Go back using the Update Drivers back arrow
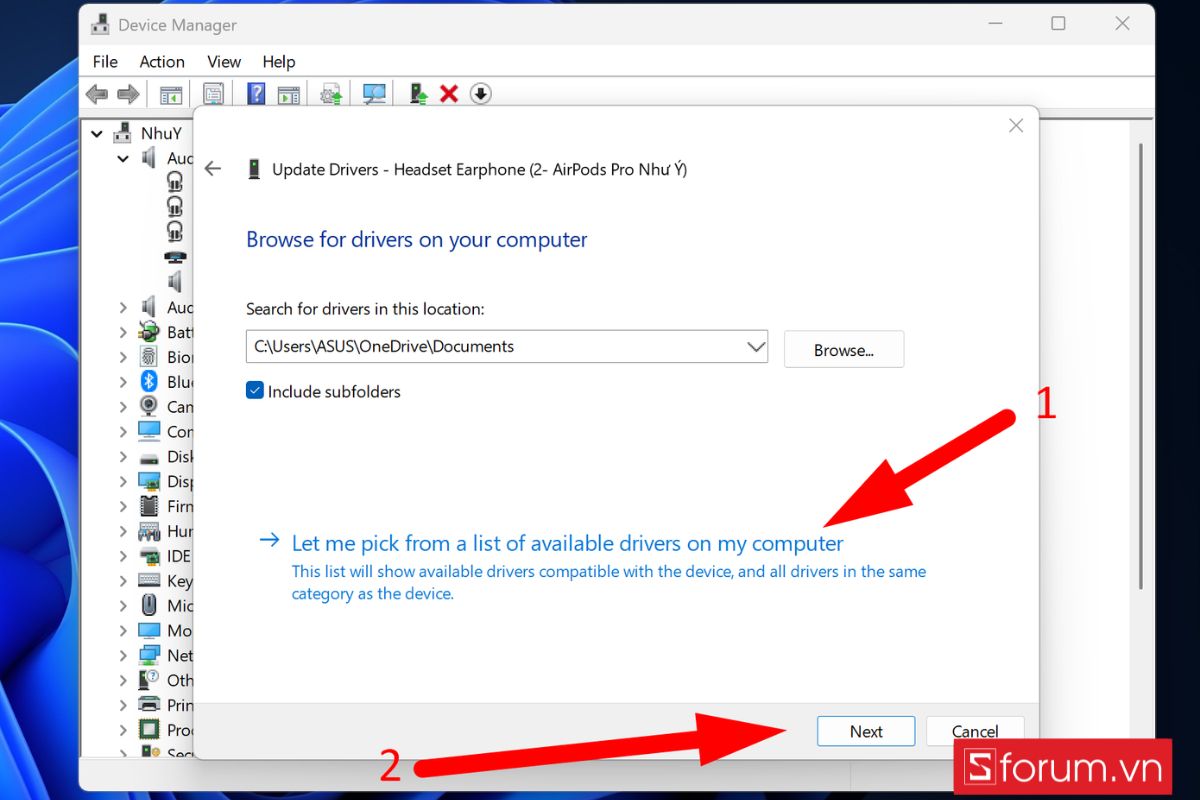Viewport: 1200px width, 800px height. click(212, 169)
